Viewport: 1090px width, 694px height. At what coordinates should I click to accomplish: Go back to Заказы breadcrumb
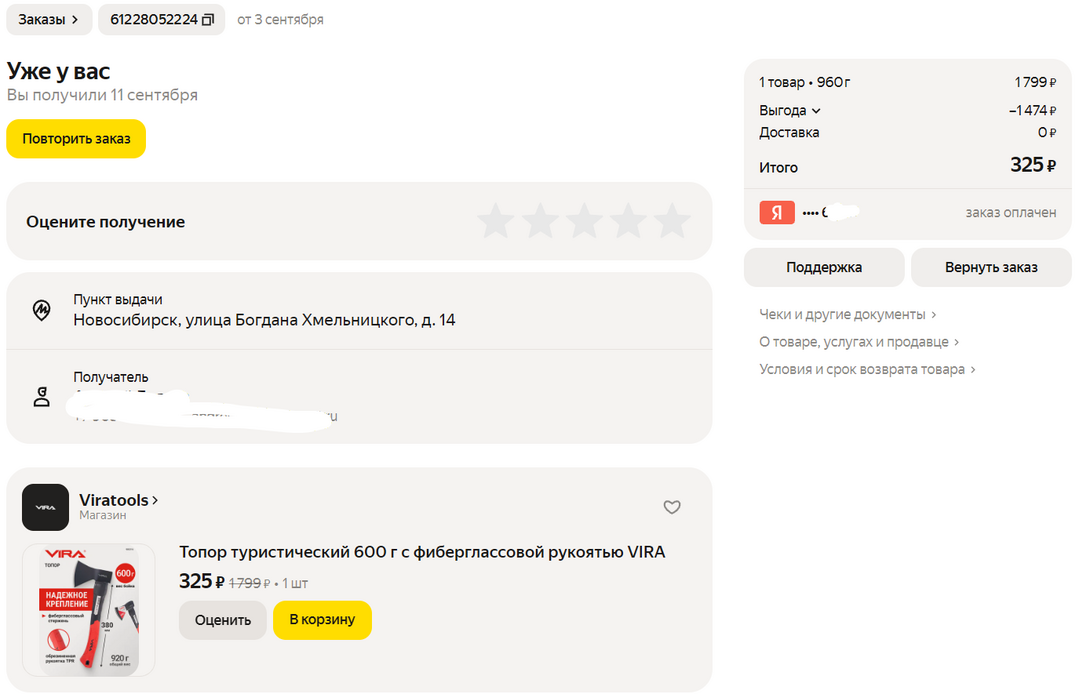tap(49, 19)
